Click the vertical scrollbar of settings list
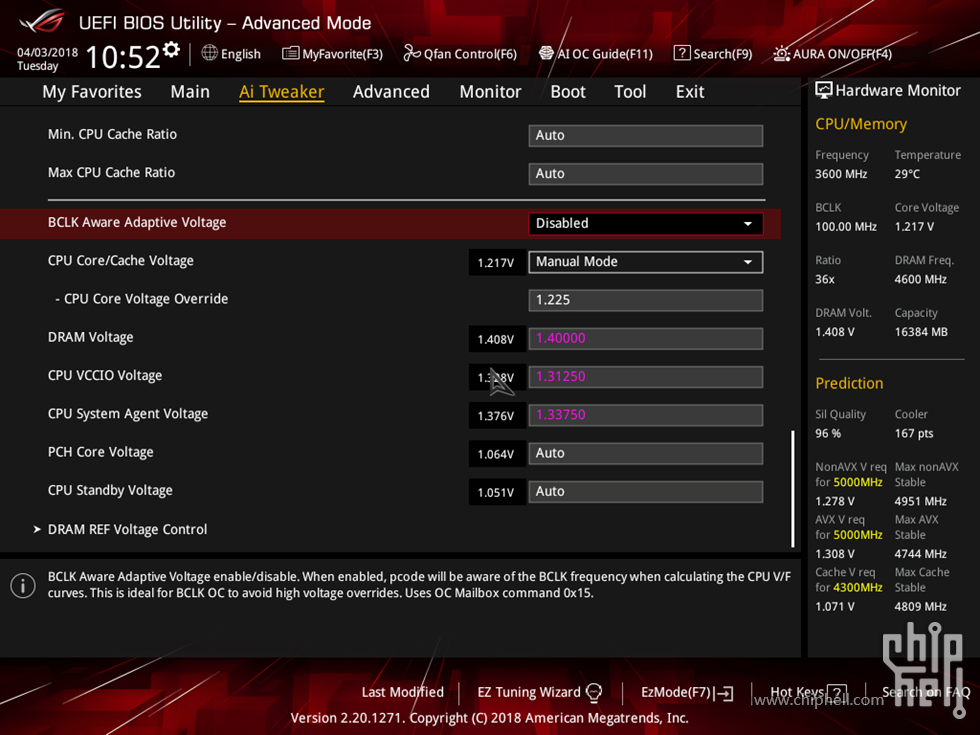 click(x=792, y=488)
